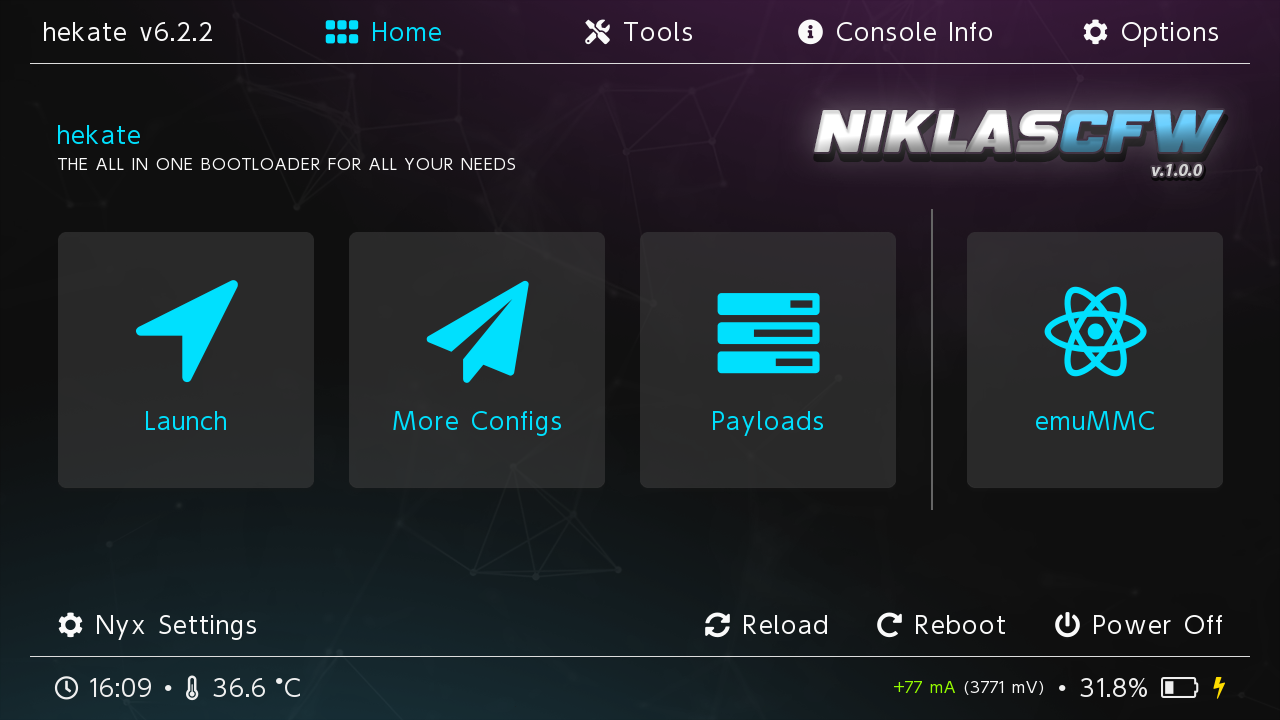Click the Reload circular arrows icon
The image size is (1280, 720).
click(x=717, y=625)
